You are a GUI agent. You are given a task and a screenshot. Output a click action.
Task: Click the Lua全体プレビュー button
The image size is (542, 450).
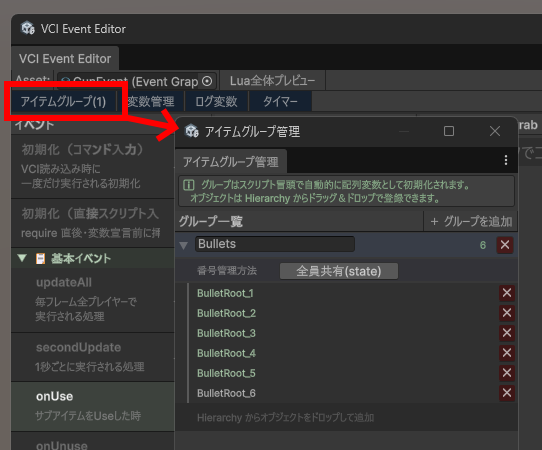pos(272,81)
